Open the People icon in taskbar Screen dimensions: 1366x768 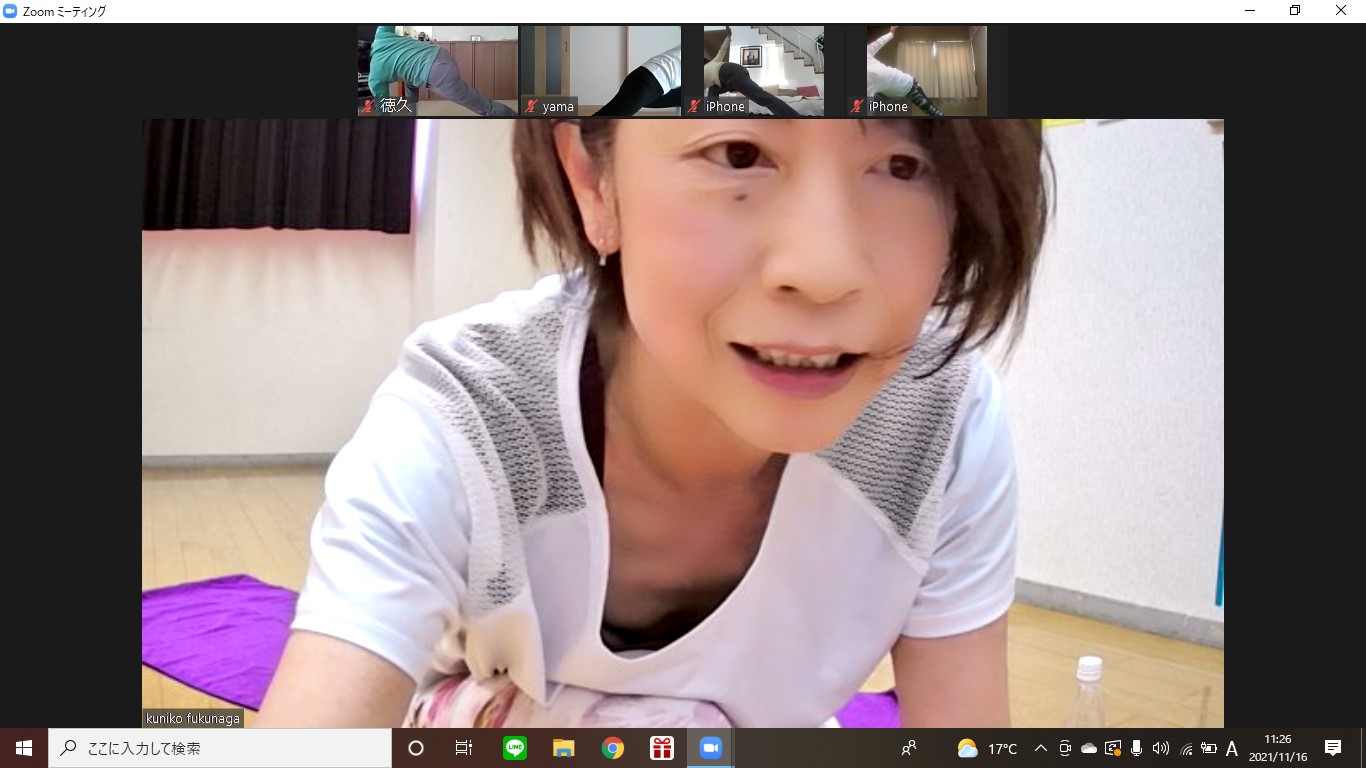coord(909,748)
